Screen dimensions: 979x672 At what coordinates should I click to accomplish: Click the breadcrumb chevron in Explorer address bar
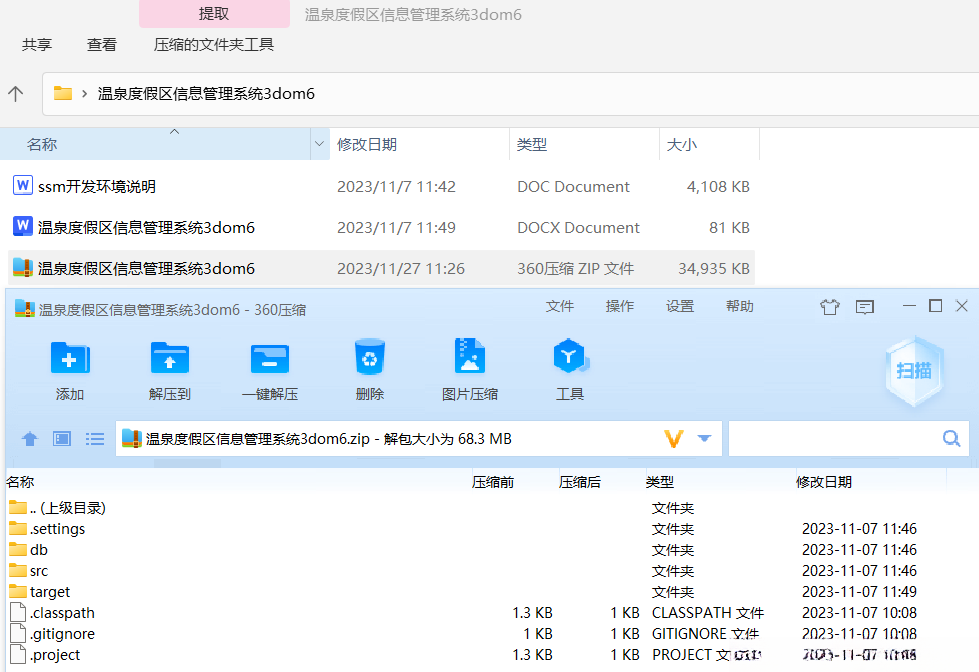pyautogui.click(x=84, y=94)
